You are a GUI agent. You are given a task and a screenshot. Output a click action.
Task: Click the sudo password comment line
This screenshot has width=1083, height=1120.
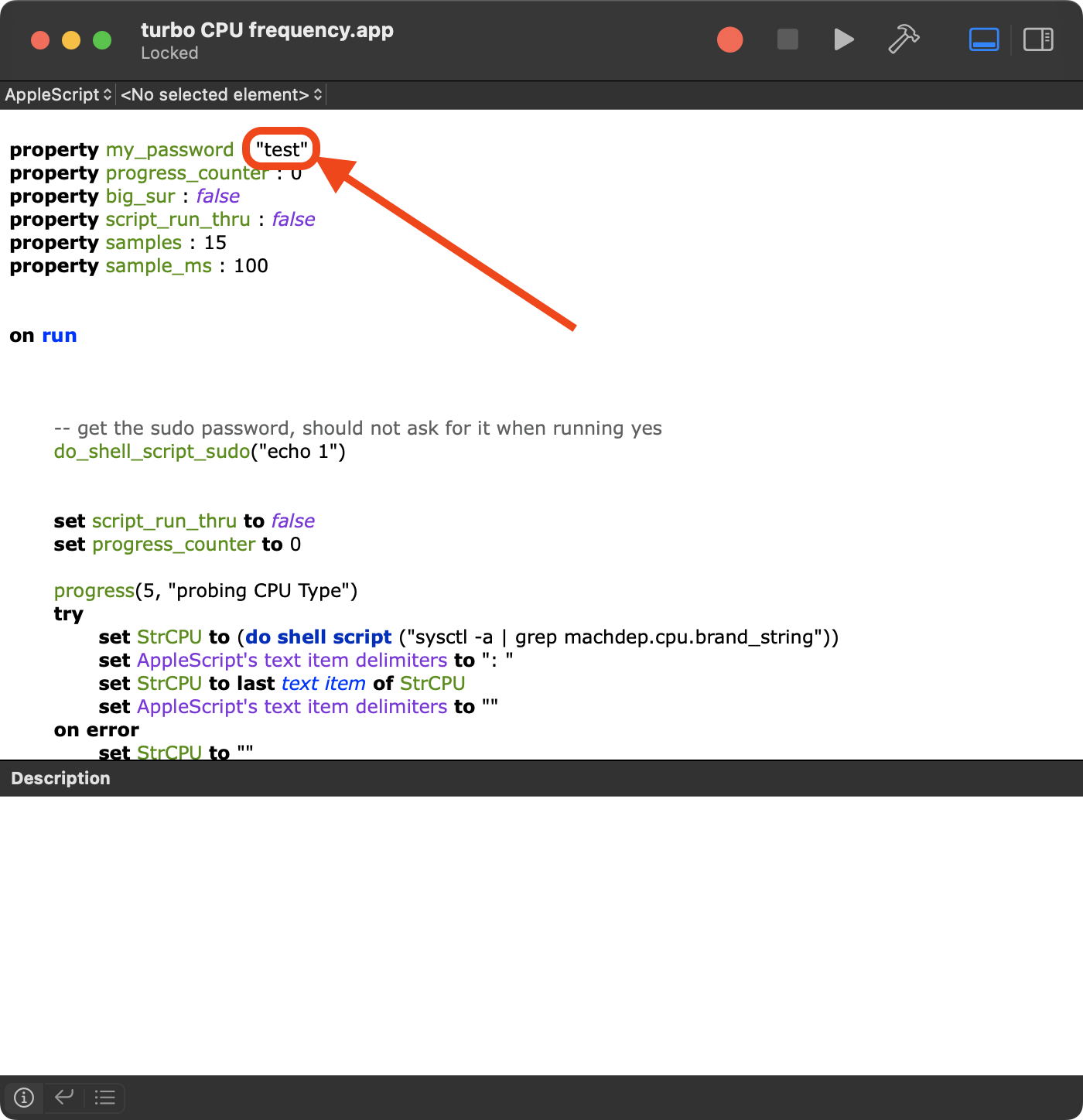tap(358, 429)
